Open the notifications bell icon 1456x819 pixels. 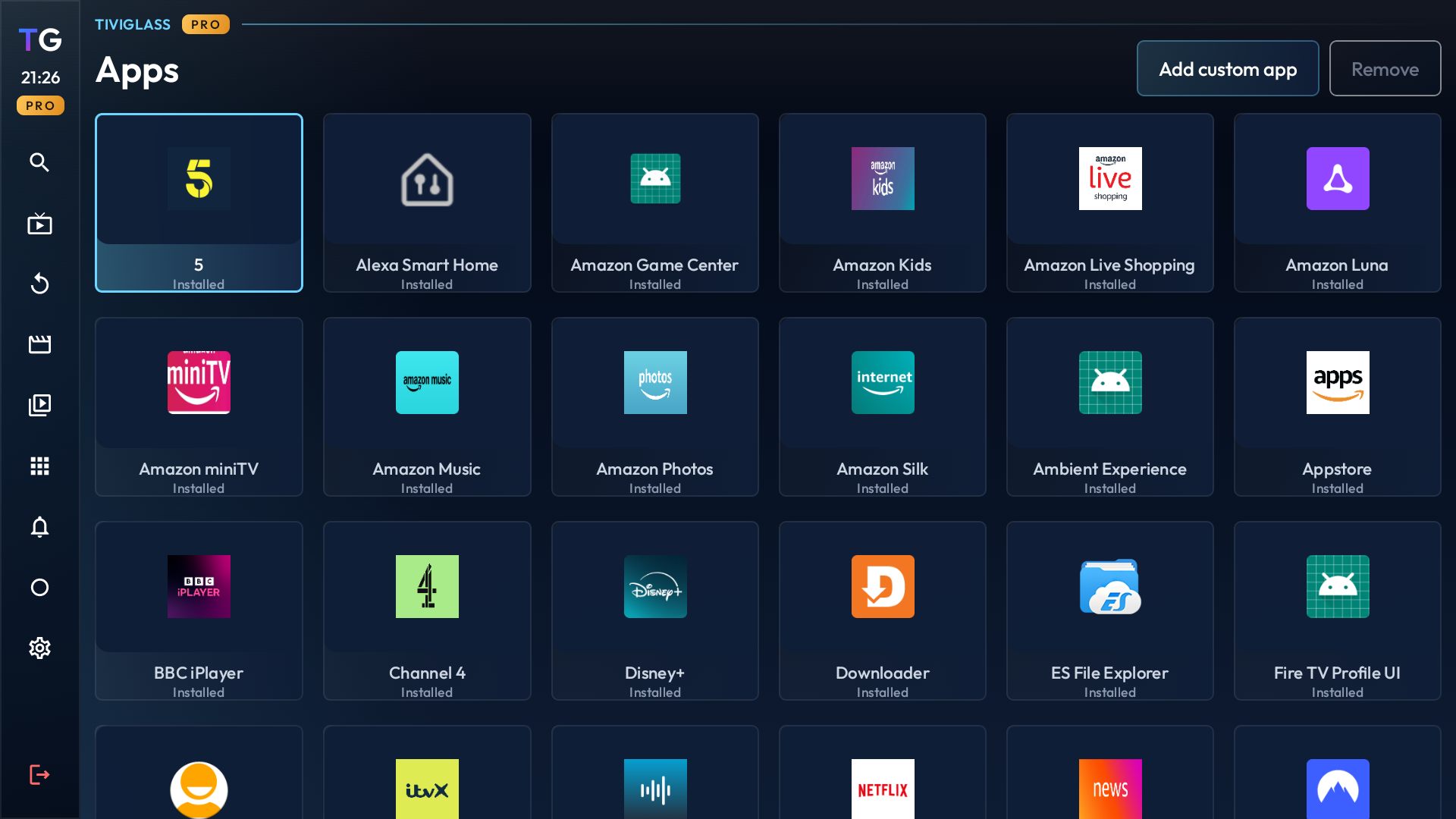(39, 526)
